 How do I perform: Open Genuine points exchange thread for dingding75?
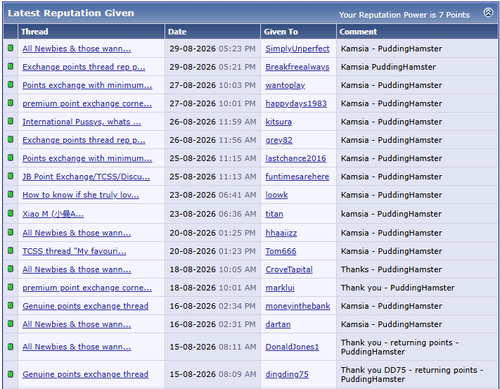(x=85, y=374)
